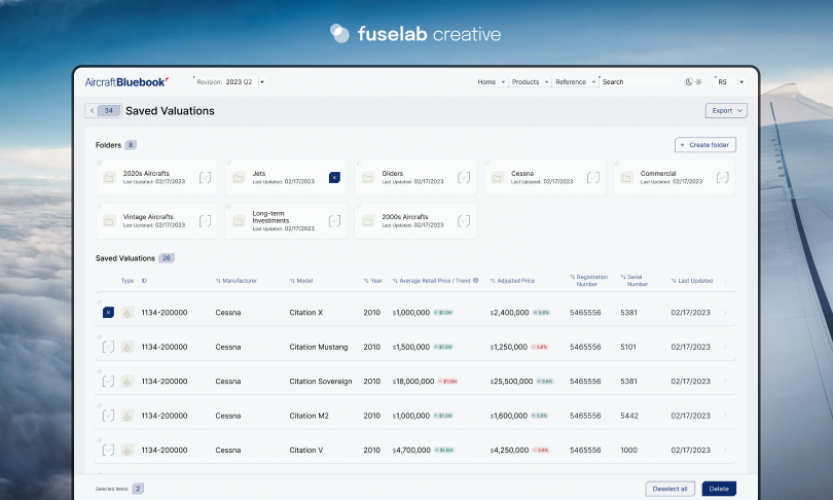Check the Citation V row checkbox
The height and width of the screenshot is (500, 833).
point(108,450)
